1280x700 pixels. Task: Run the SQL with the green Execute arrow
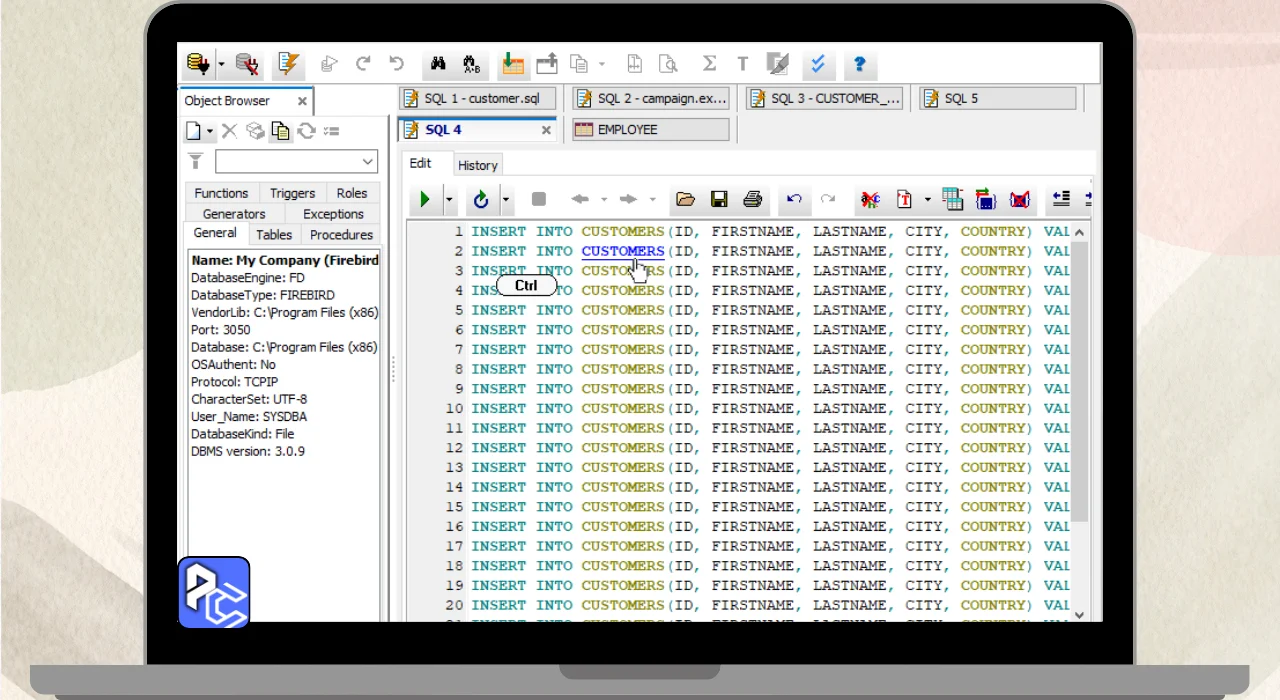point(425,200)
